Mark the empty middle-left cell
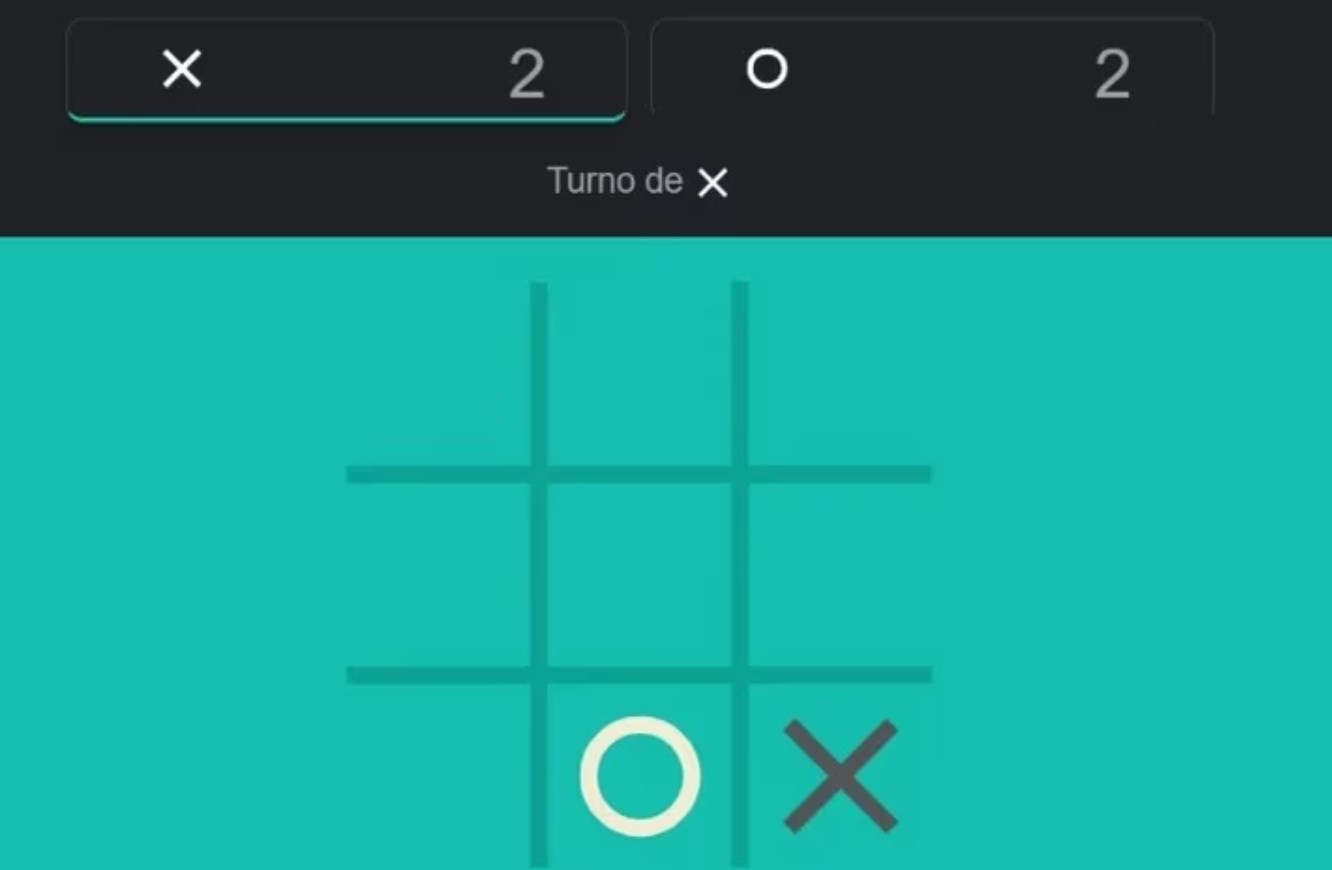Screen dimensions: 1332x870 point(438,575)
